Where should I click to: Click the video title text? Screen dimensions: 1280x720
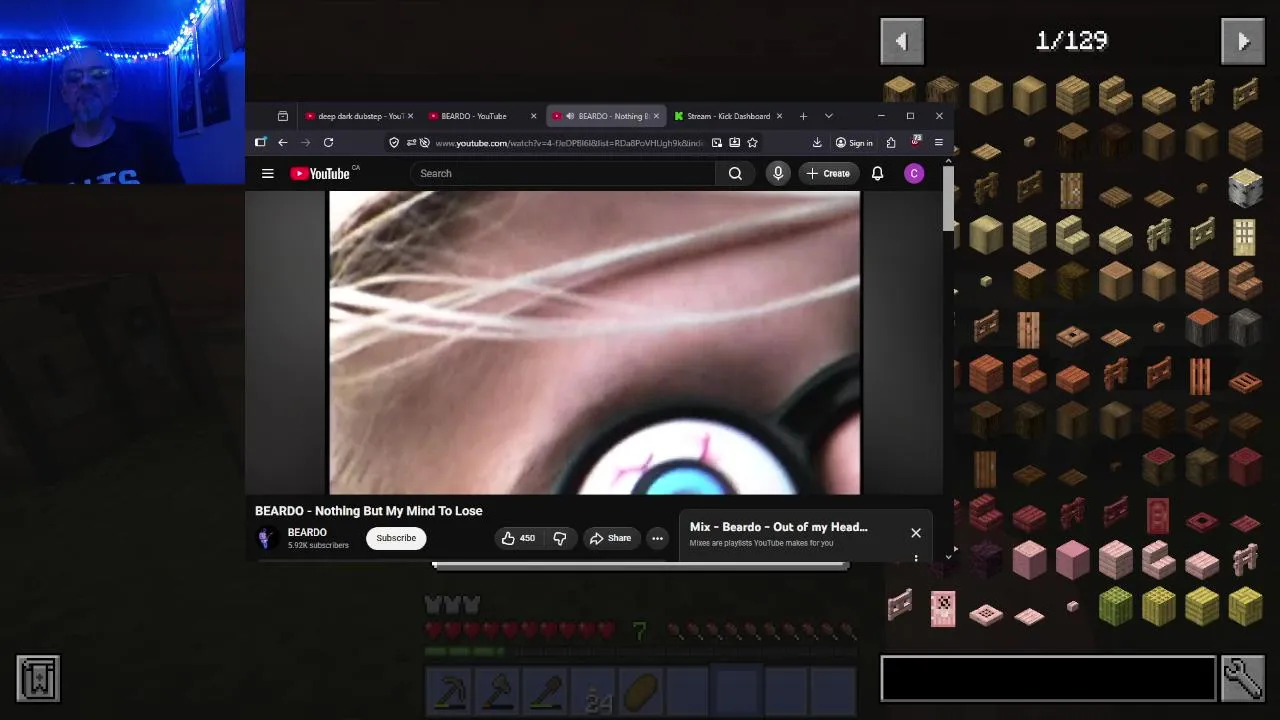[x=368, y=511]
